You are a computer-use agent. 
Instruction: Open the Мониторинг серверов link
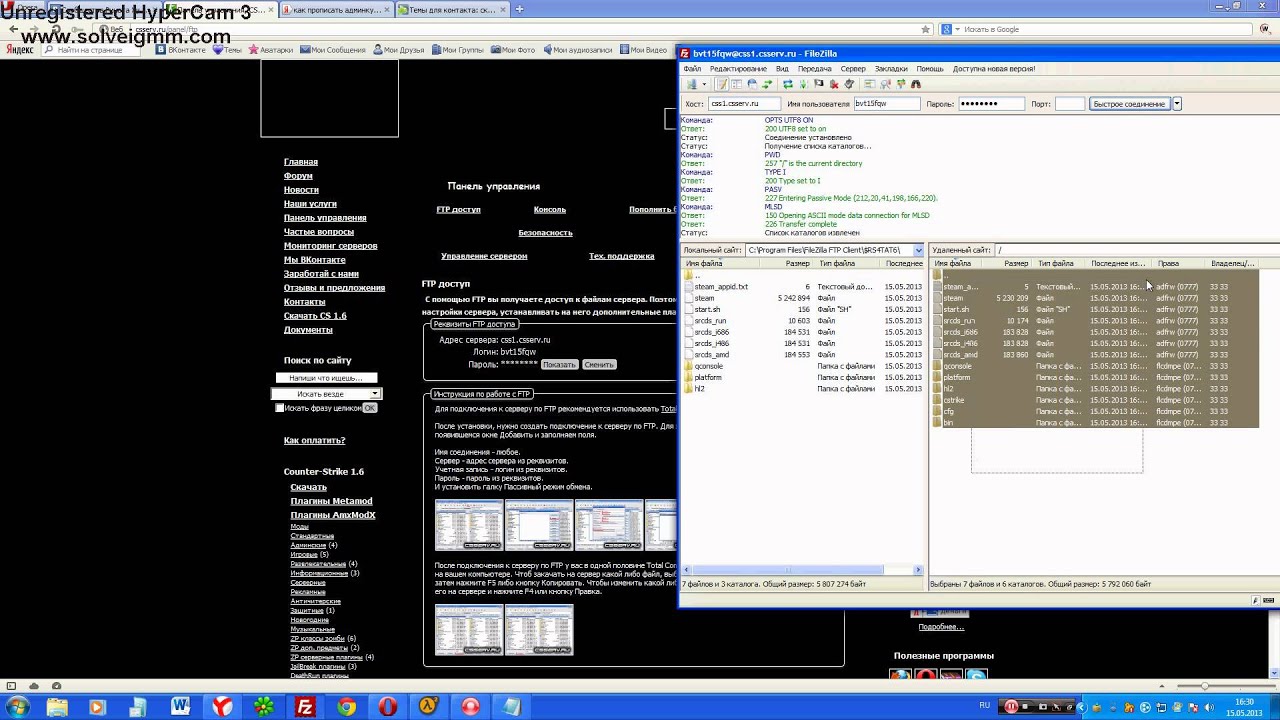[x=330, y=246]
